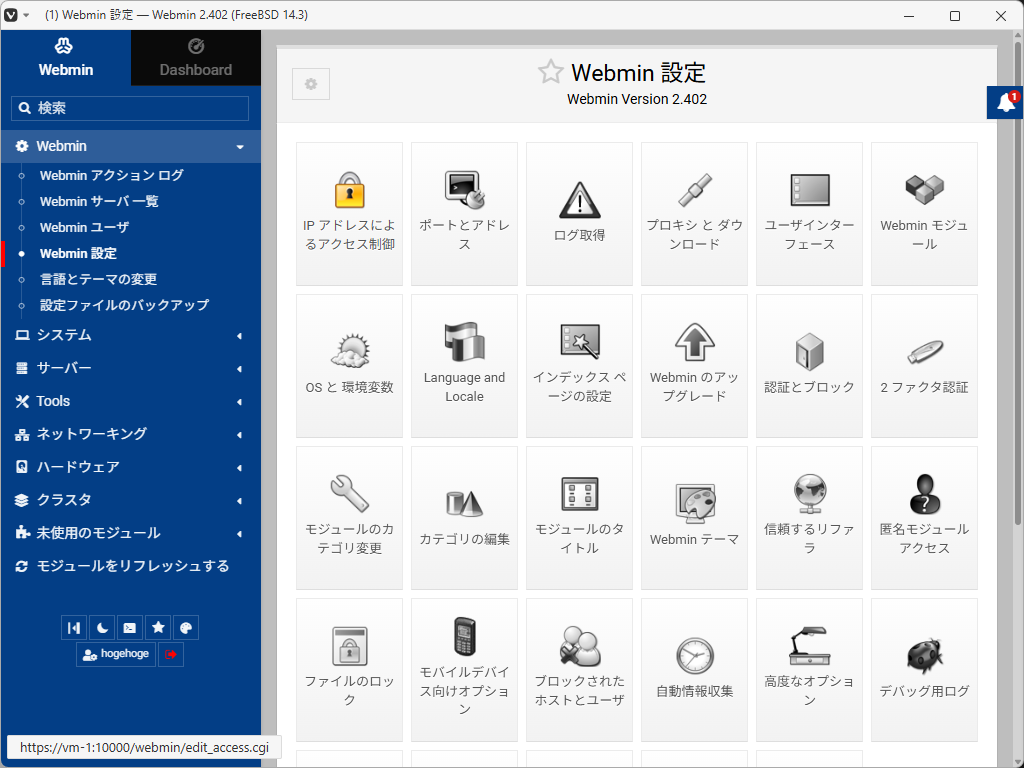Collapse the Webmin category menu
The width and height of the screenshot is (1024, 768).
click(x=131, y=146)
